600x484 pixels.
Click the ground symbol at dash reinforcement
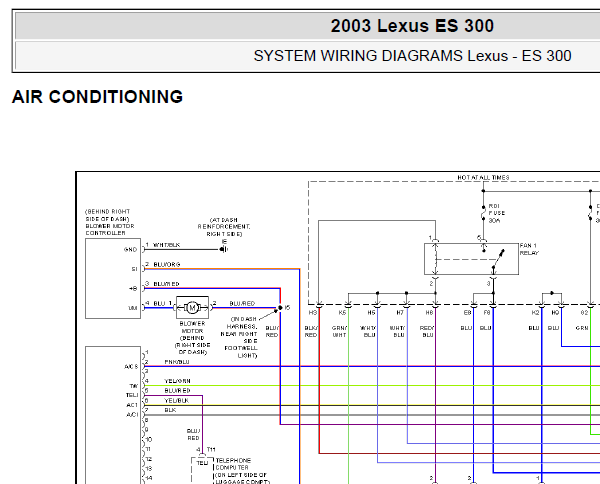click(x=224, y=249)
